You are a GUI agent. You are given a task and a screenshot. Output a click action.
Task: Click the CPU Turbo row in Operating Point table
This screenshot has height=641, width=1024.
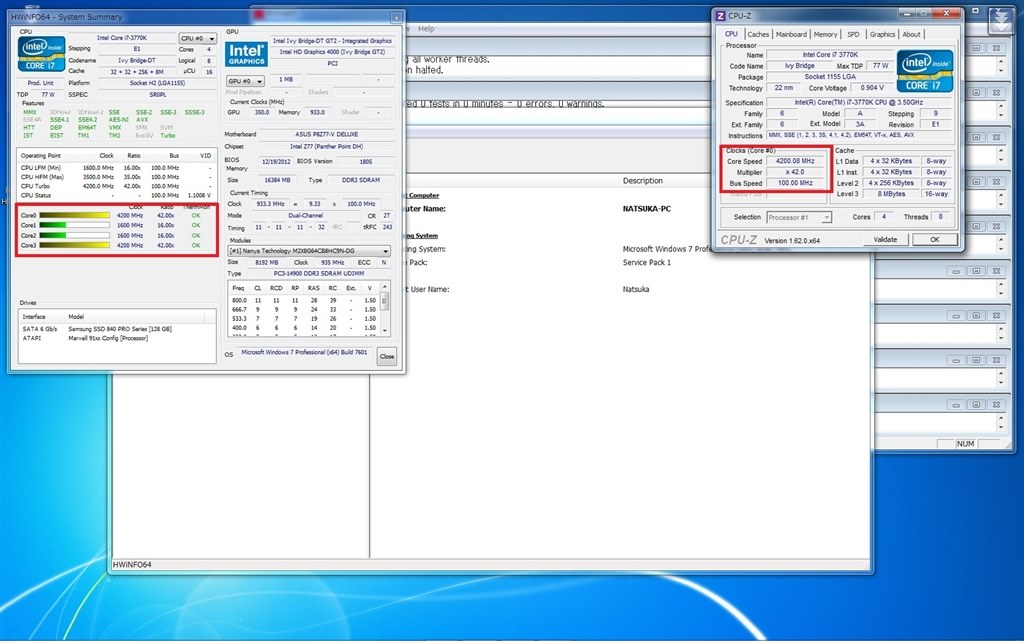click(116, 186)
